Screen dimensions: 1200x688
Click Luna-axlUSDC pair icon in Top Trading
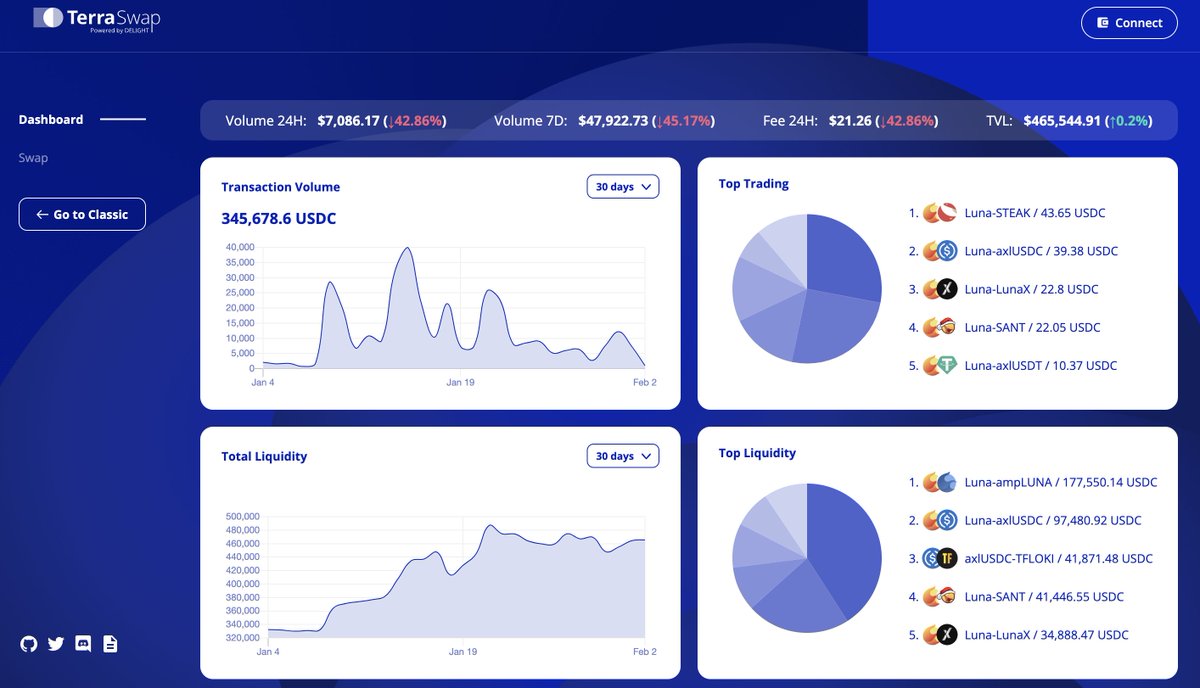click(940, 251)
